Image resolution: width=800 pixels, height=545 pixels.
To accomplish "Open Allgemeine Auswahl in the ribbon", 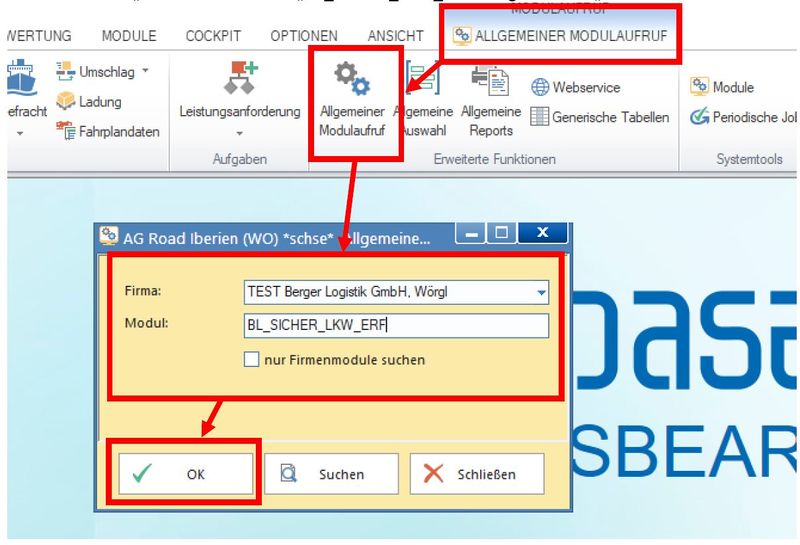I will click(x=423, y=102).
